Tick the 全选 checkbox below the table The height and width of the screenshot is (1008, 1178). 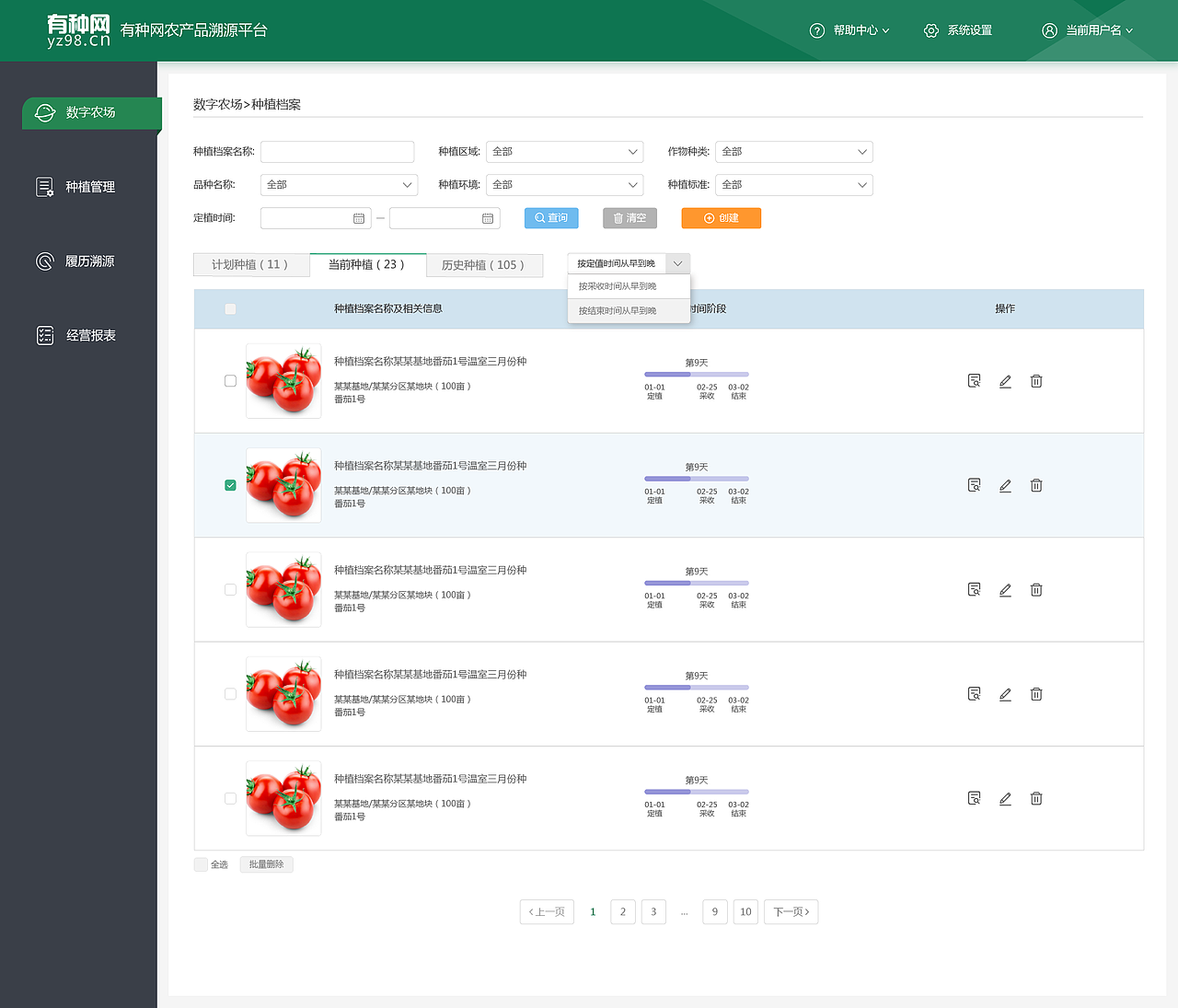pyautogui.click(x=201, y=864)
